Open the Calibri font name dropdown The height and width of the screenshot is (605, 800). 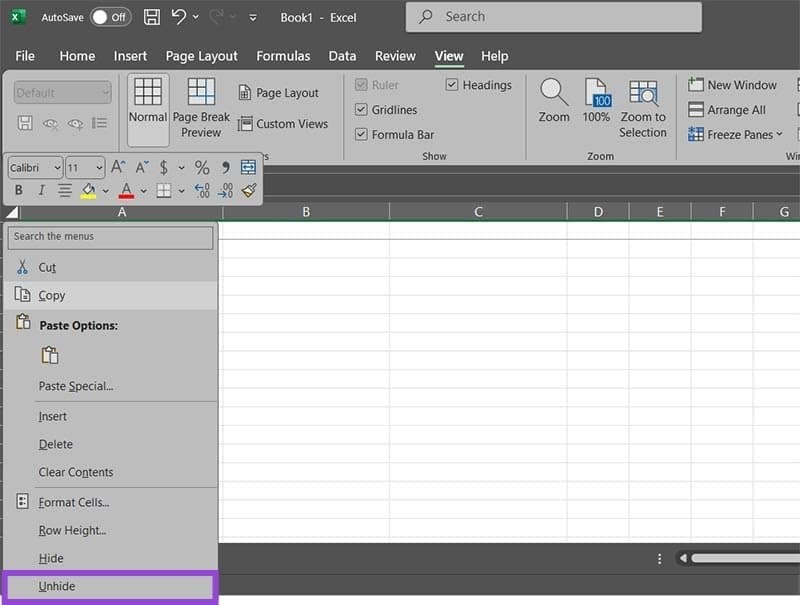(x=55, y=168)
